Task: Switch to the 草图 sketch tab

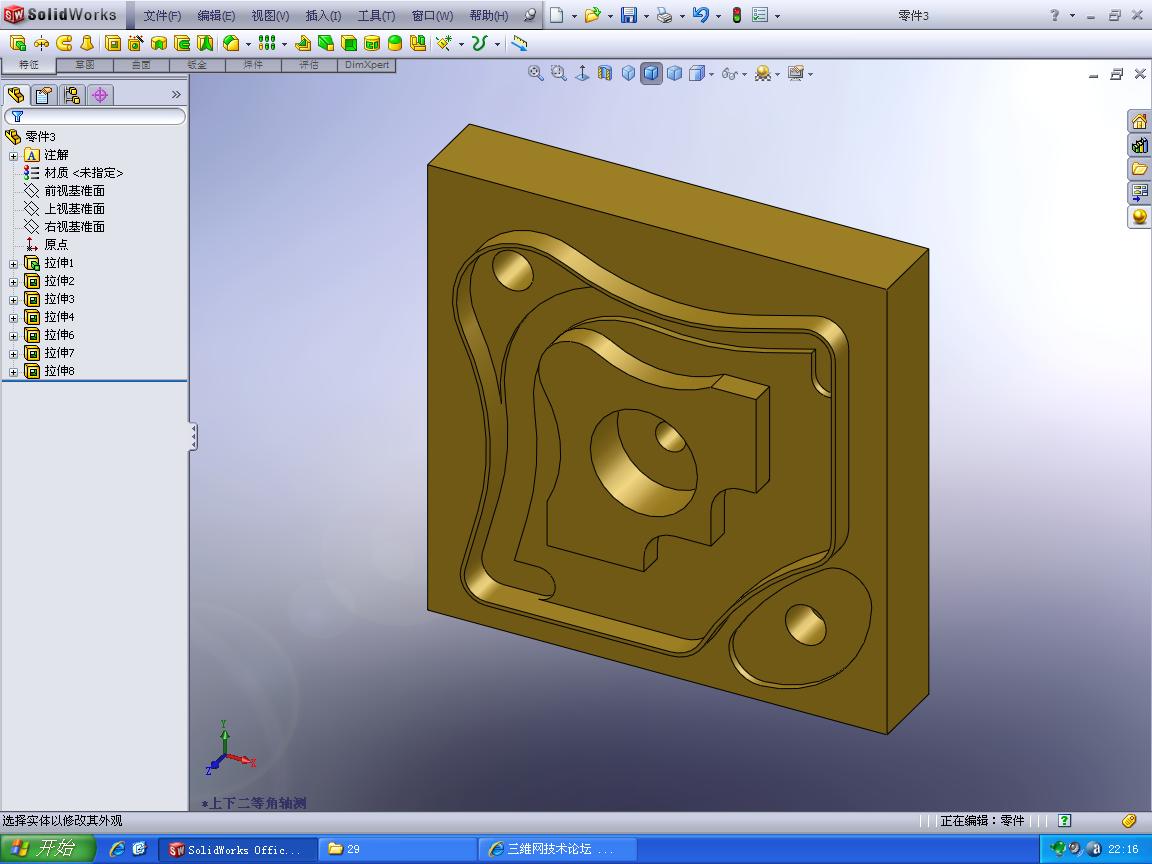Action: point(85,65)
